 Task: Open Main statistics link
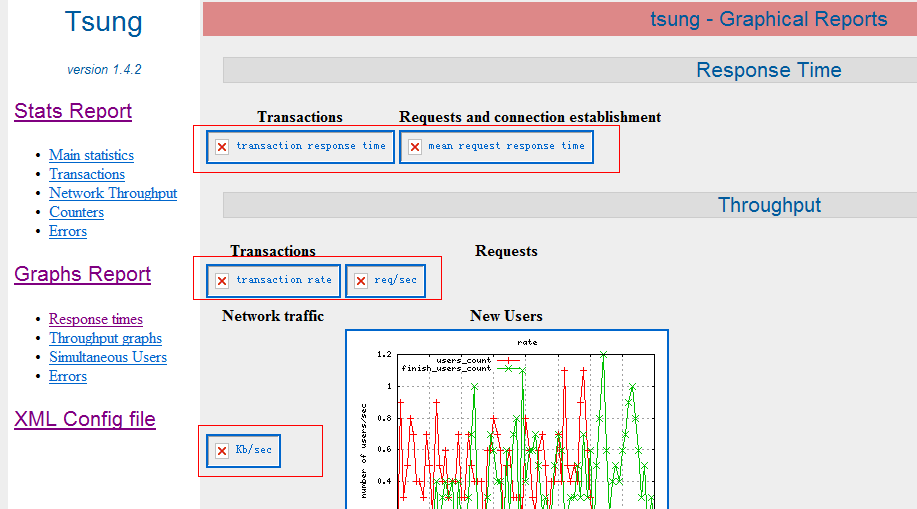[91, 155]
